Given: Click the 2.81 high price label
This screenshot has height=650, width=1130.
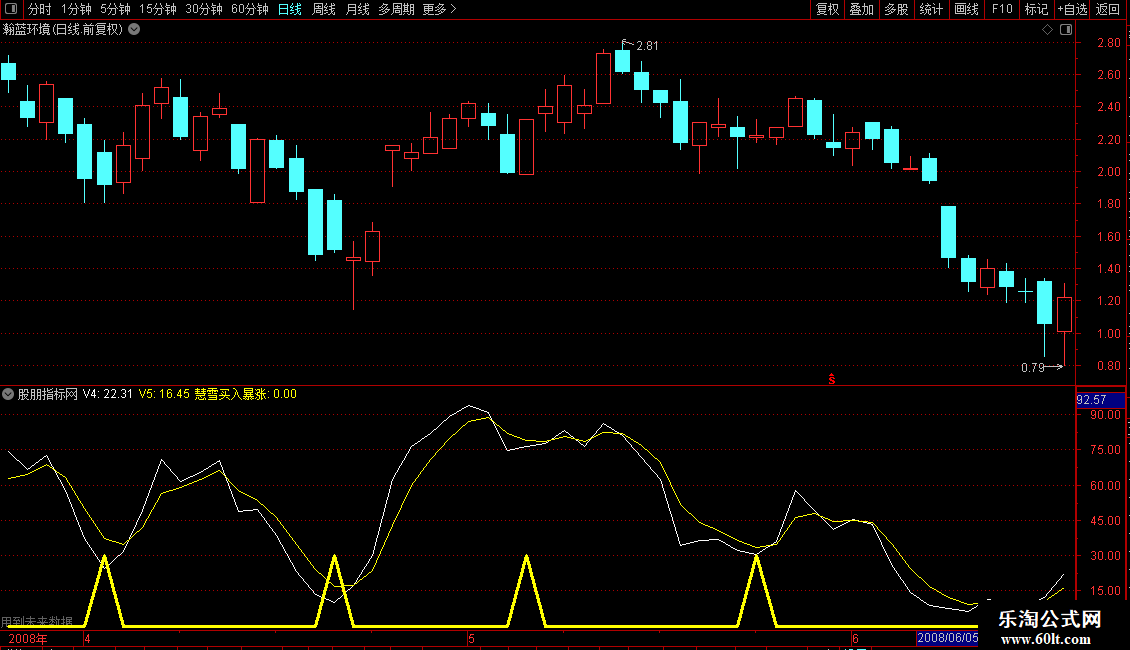Looking at the screenshot, I should click(646, 46).
